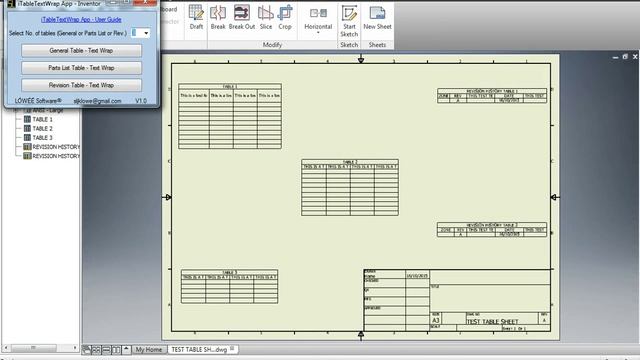The width and height of the screenshot is (640, 360).
Task: Select TABLE 1 on the drawing sheet
Action: pos(230,116)
